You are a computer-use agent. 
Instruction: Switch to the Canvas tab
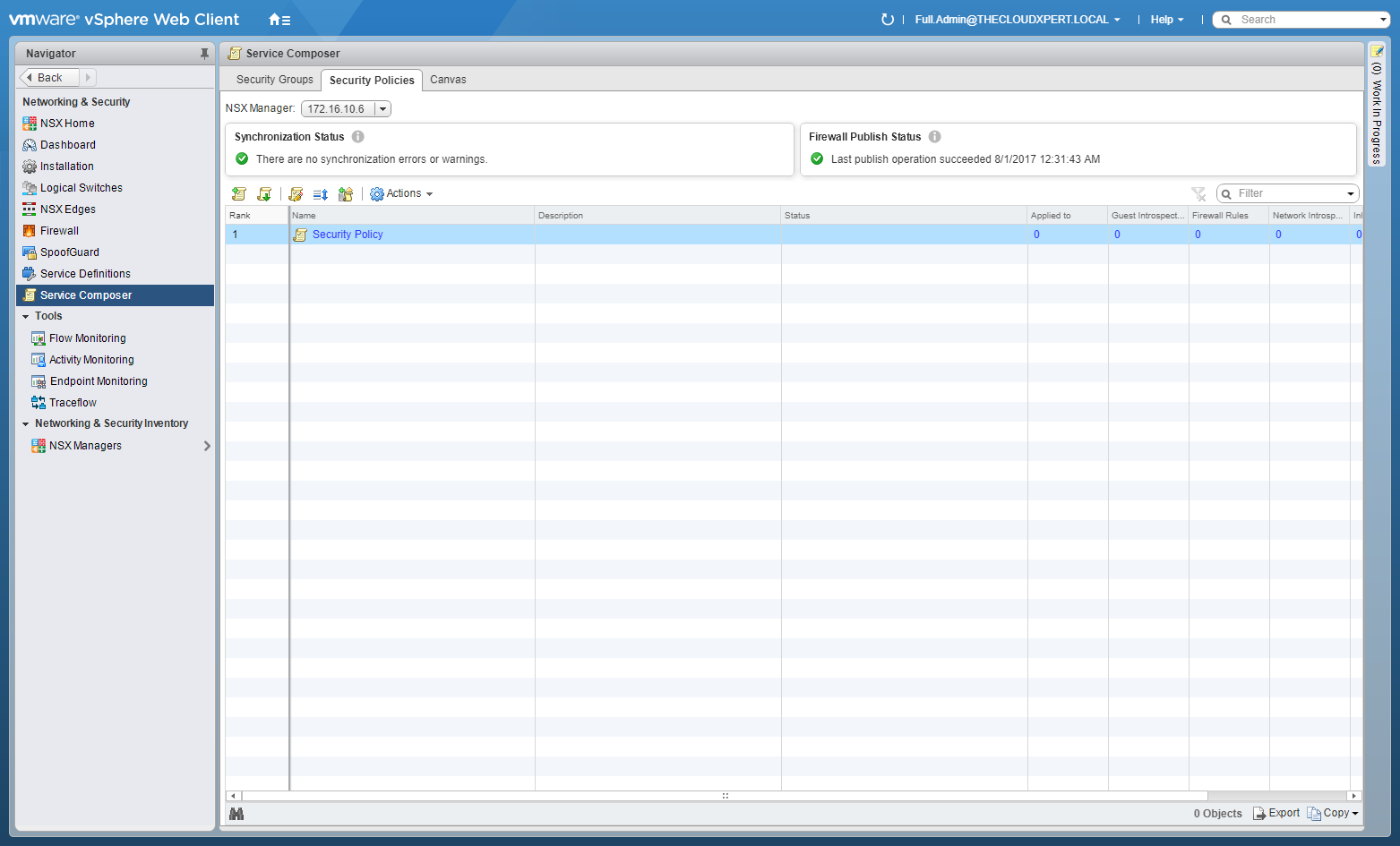pyautogui.click(x=448, y=80)
